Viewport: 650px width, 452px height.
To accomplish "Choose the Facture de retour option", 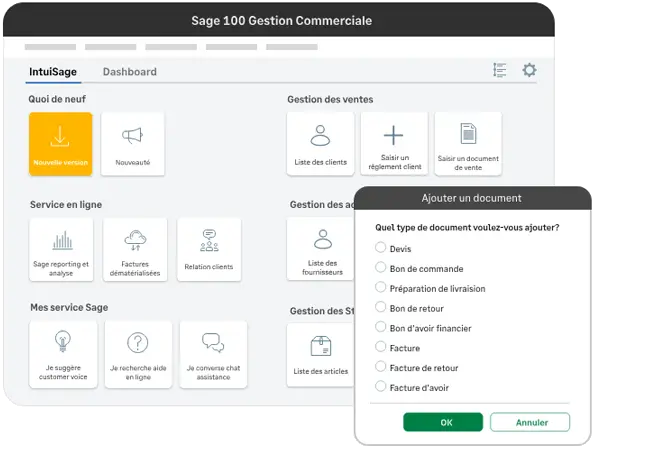I will (x=381, y=366).
